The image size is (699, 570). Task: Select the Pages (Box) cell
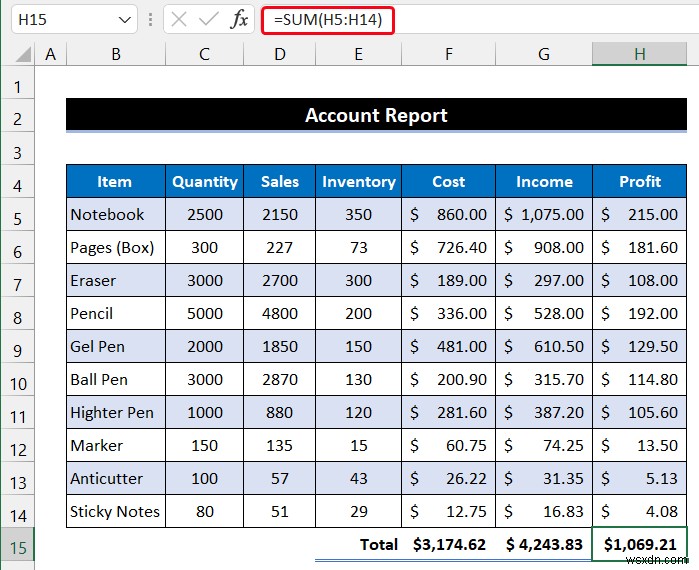pyautogui.click(x=116, y=247)
